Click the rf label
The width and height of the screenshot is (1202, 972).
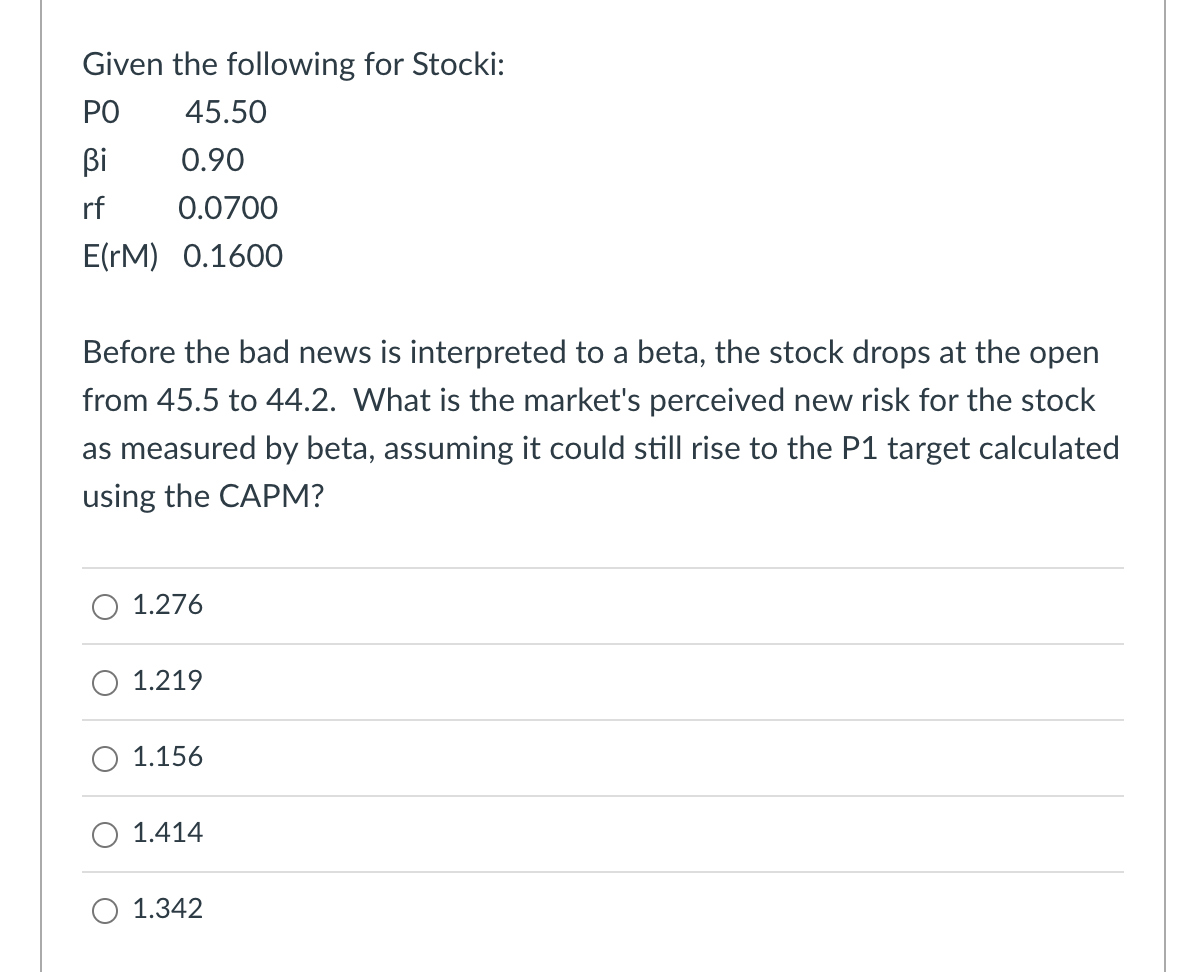pos(94,209)
